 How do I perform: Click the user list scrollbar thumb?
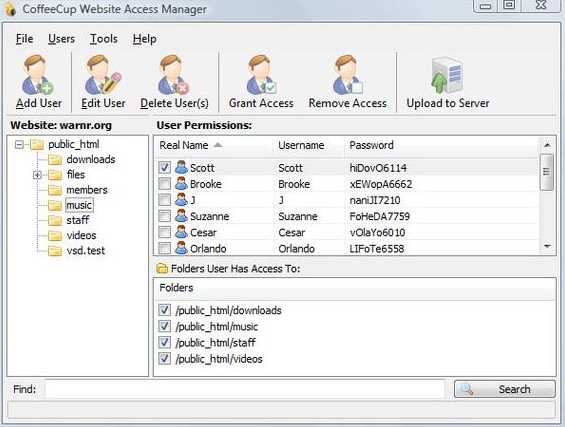click(x=547, y=172)
